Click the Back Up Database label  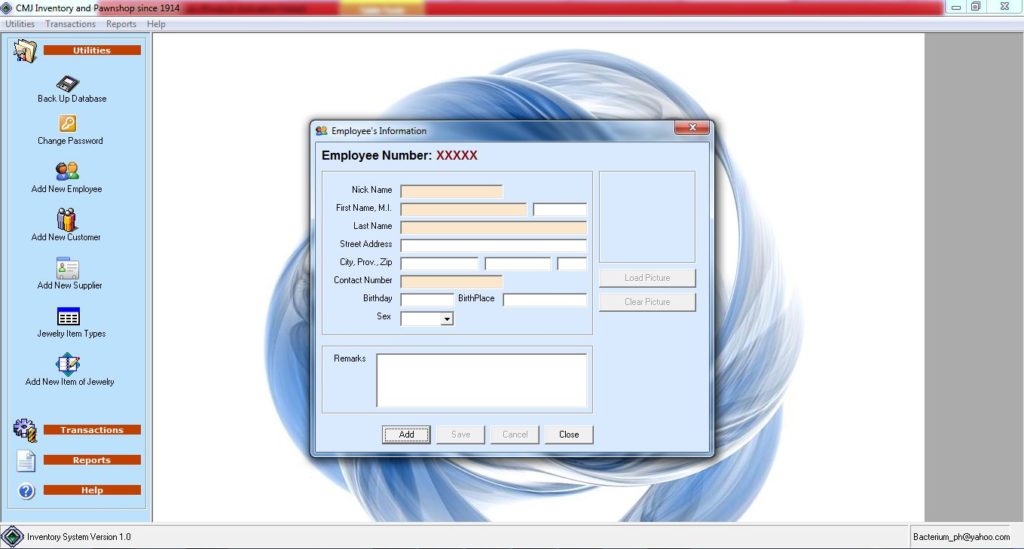pos(72,99)
